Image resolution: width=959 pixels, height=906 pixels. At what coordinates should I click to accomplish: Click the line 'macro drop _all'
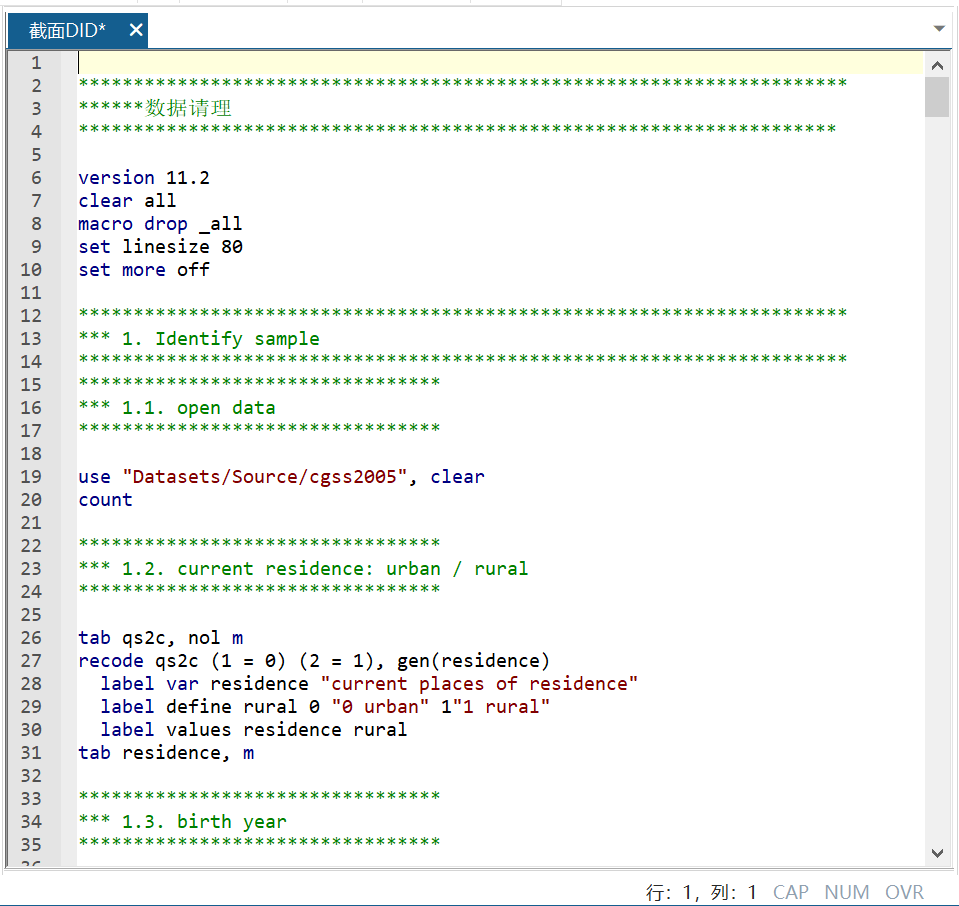160,224
